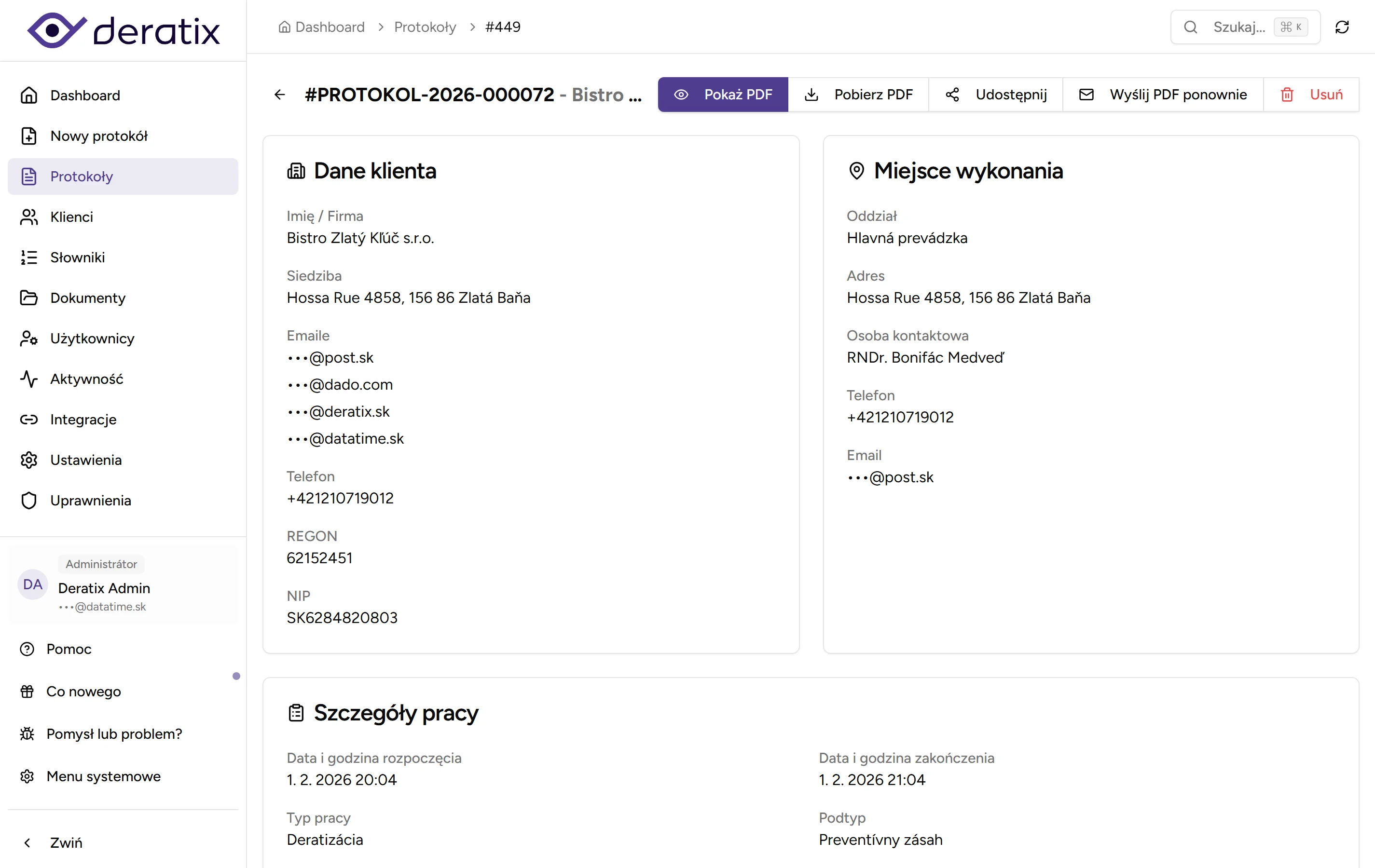Report via Pomysł lub problem?
Image resolution: width=1375 pixels, height=868 pixels.
tap(114, 734)
